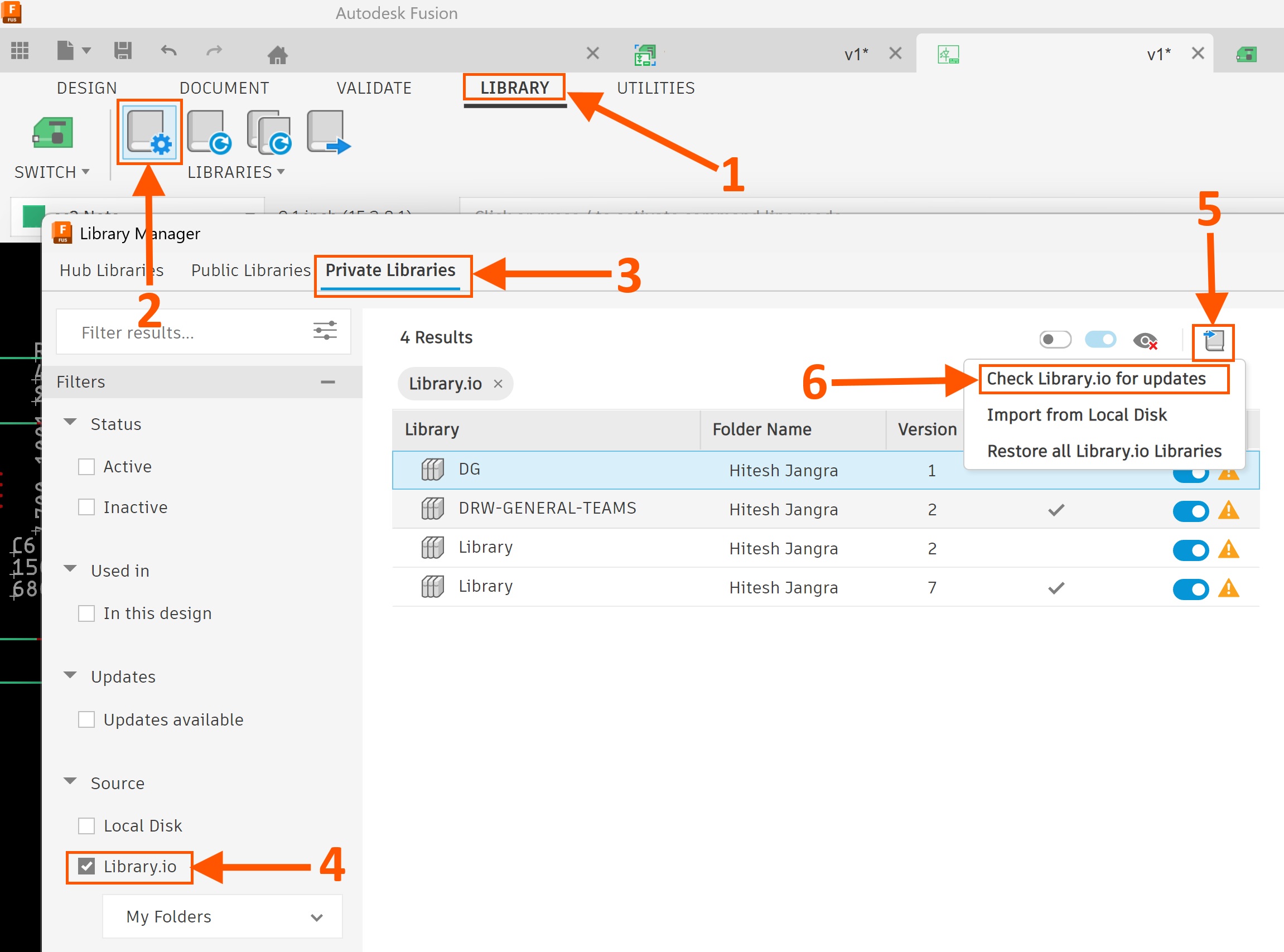Collapse the Updates filter section
Image resolution: width=1284 pixels, height=952 pixels.
coord(70,675)
